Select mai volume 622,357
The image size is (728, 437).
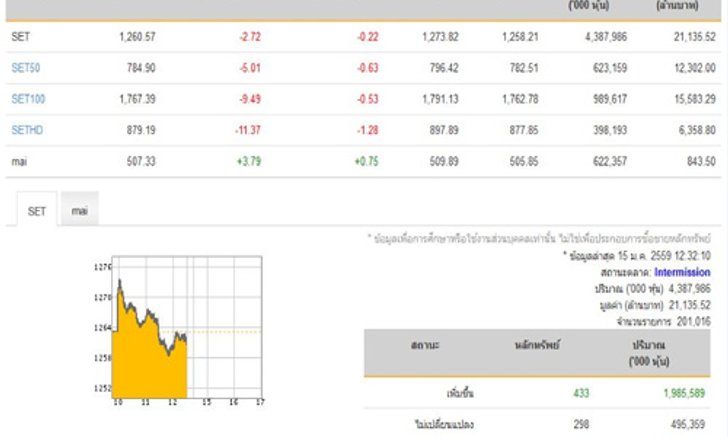click(610, 162)
